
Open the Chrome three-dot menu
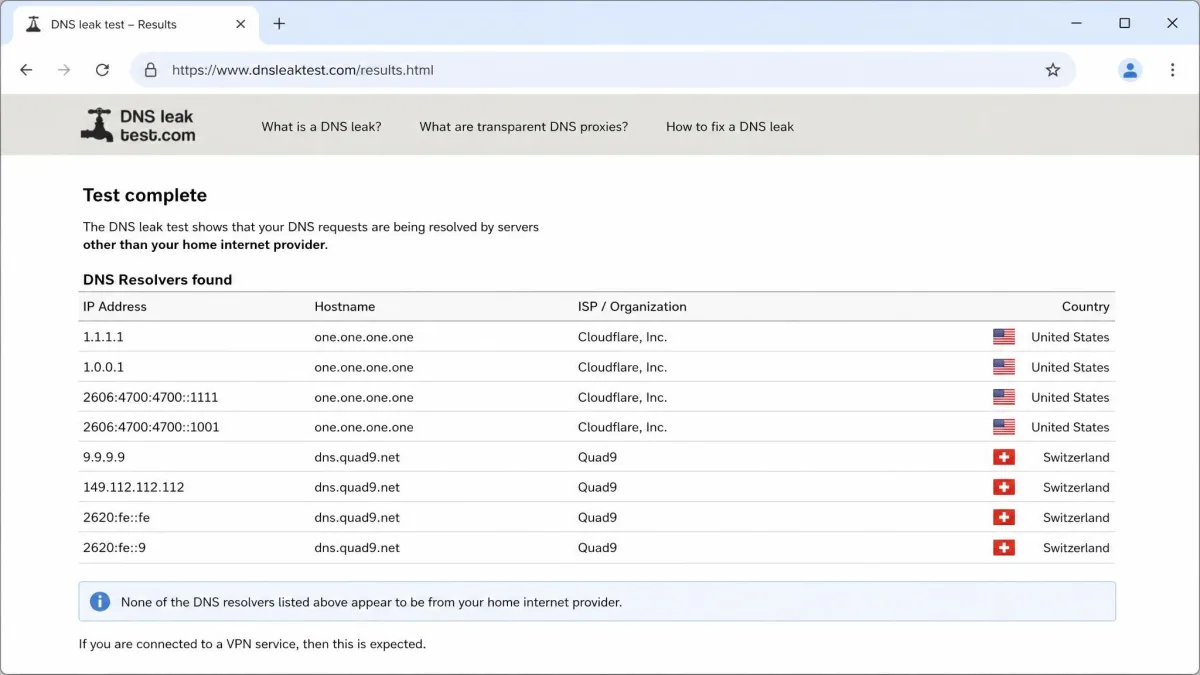click(1172, 70)
